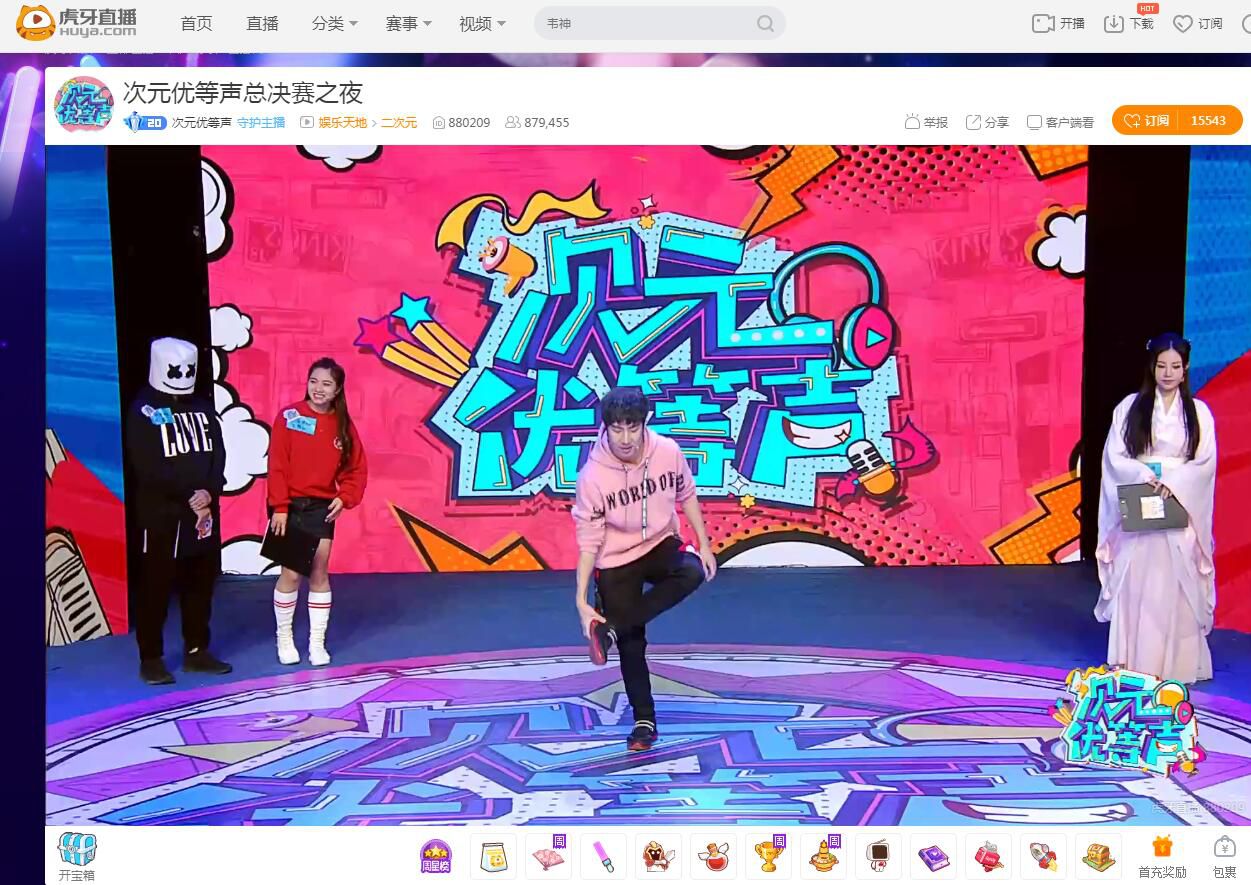Select the red potion bottle gift
The image size is (1251, 885).
click(x=713, y=857)
